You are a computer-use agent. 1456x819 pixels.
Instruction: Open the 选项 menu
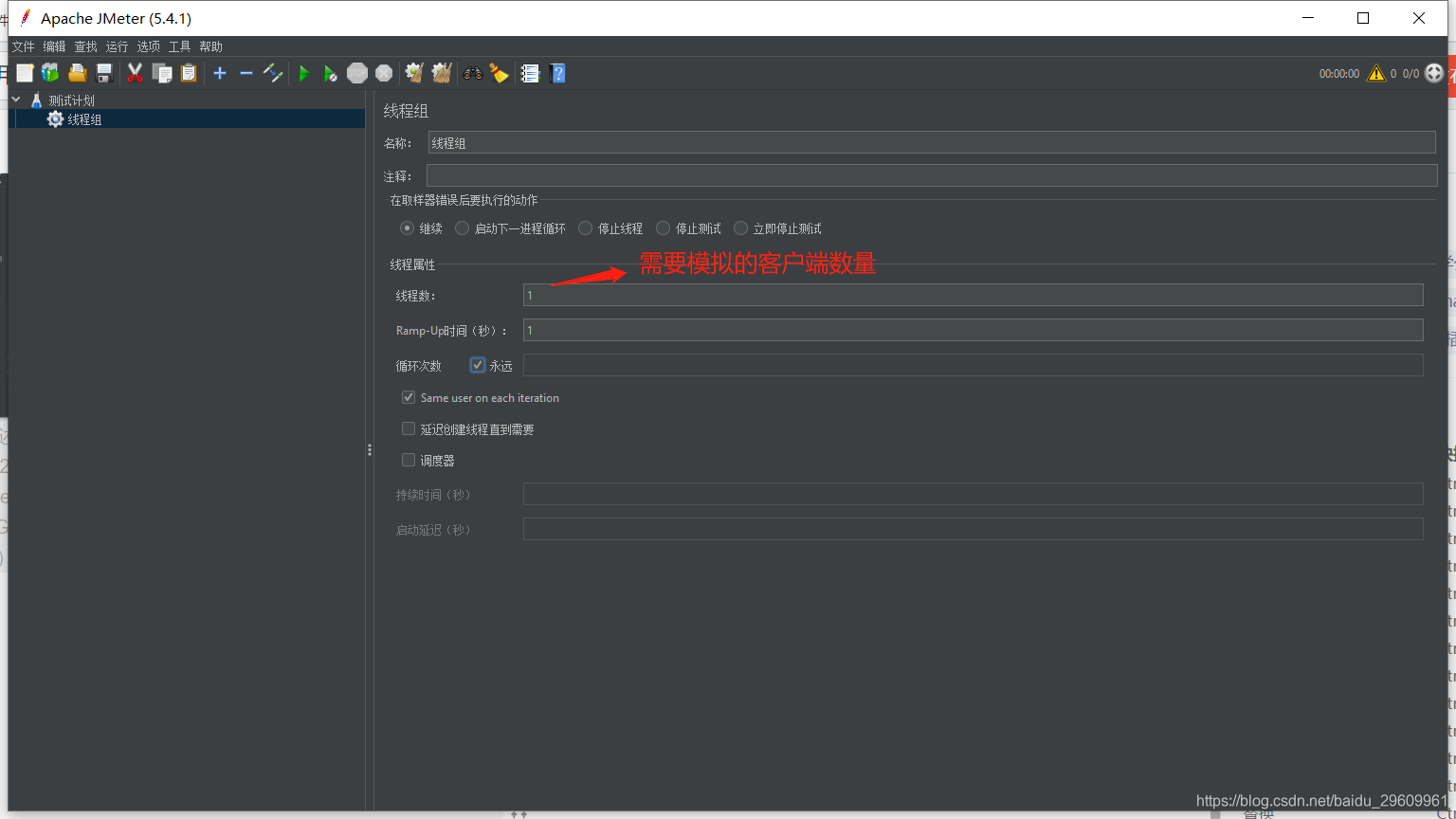[x=148, y=45]
